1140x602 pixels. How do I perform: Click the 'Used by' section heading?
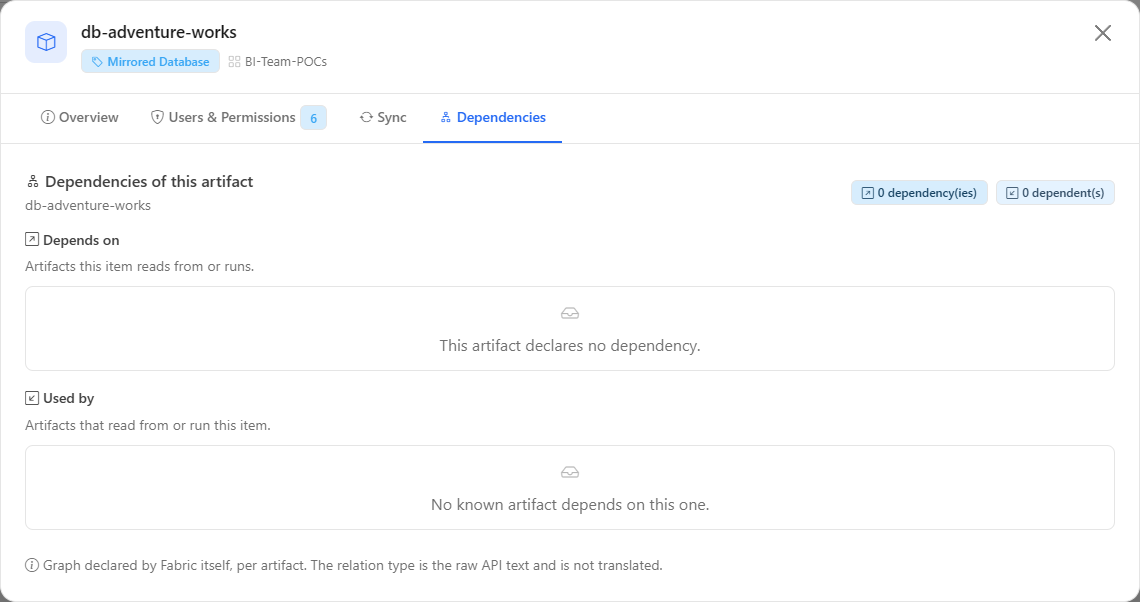[x=68, y=398]
